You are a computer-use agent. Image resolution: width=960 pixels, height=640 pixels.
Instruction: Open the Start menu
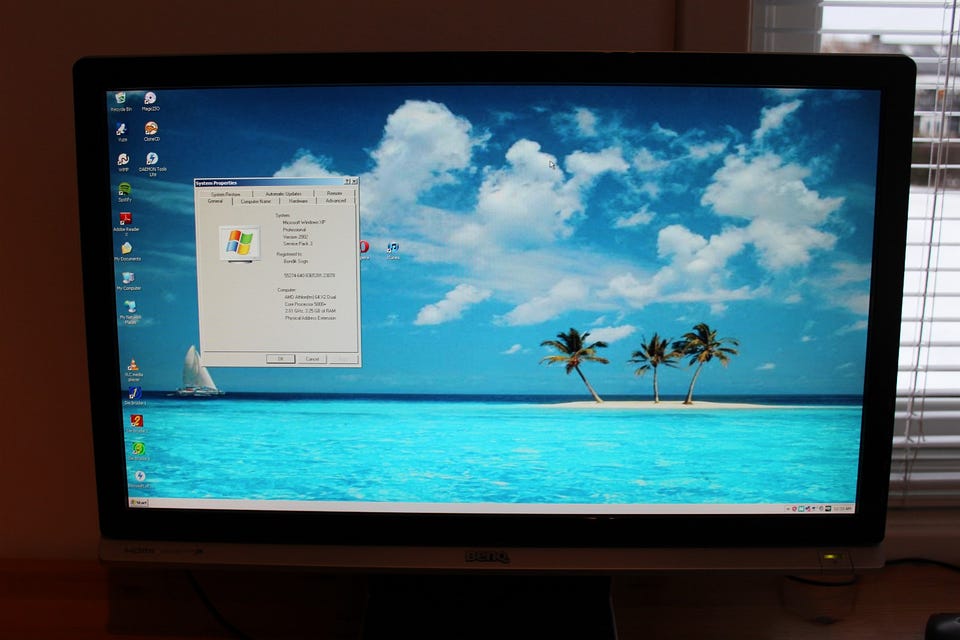click(x=138, y=502)
